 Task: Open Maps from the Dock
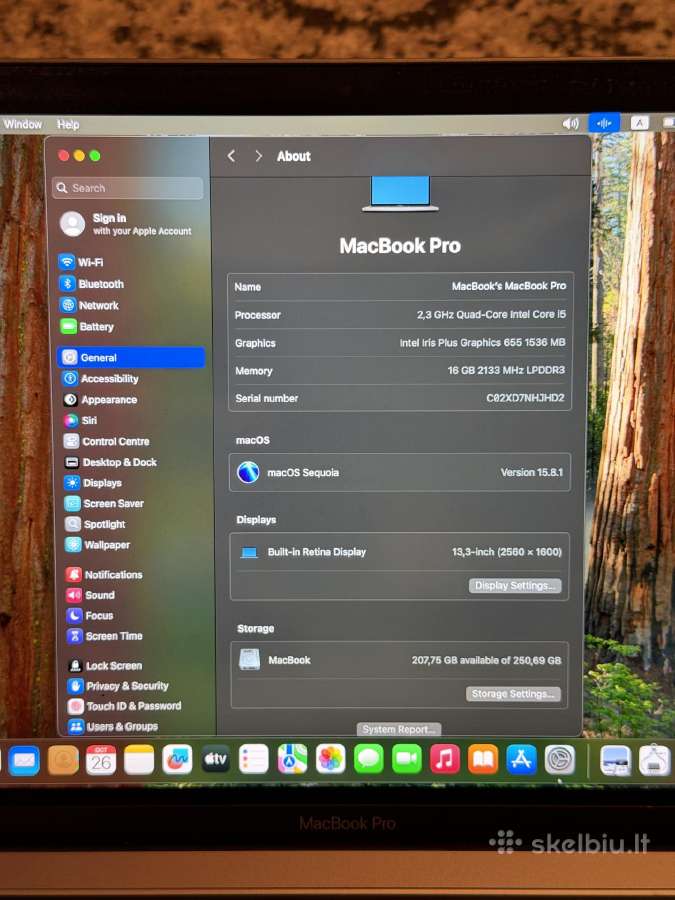point(292,759)
